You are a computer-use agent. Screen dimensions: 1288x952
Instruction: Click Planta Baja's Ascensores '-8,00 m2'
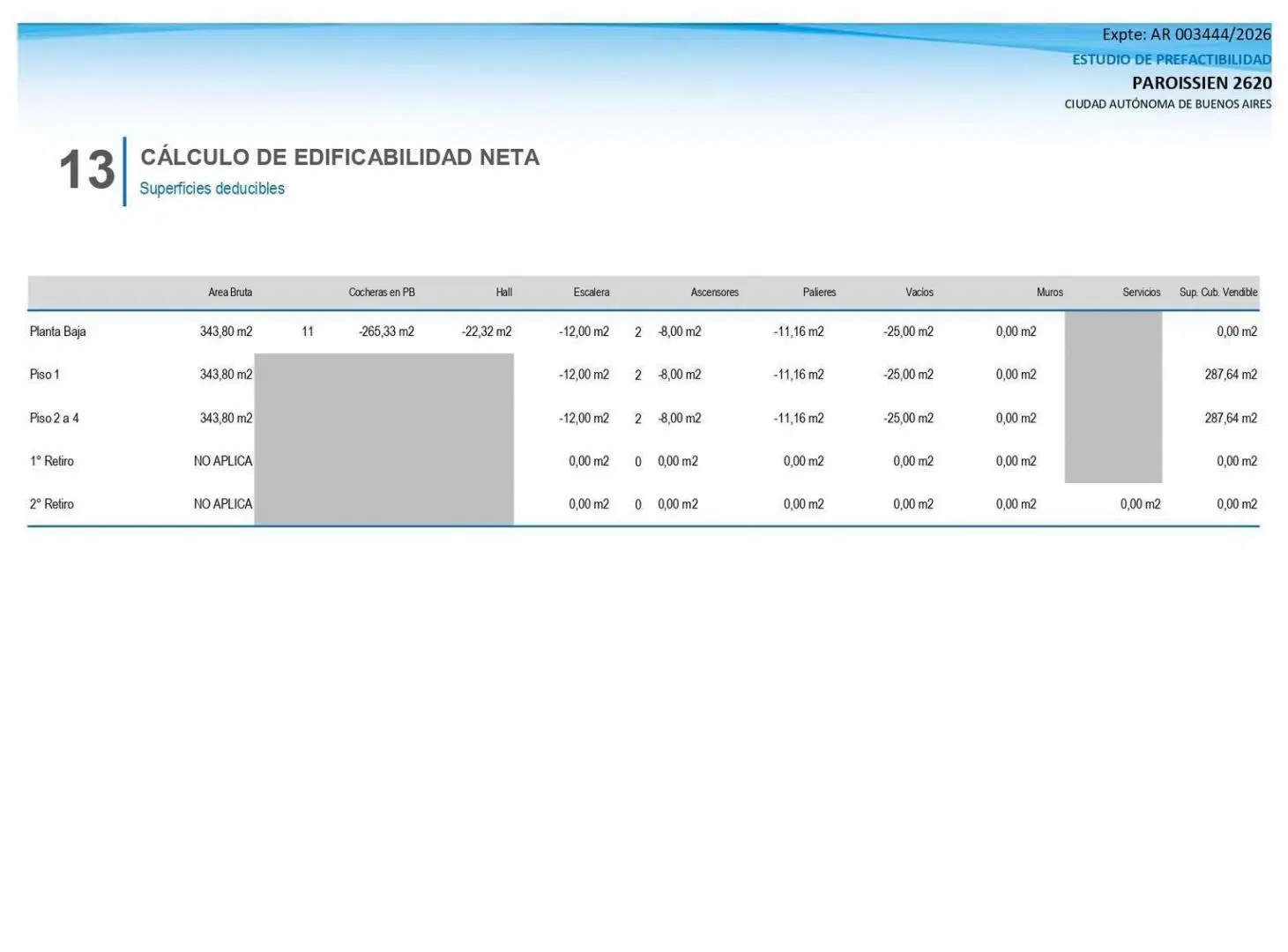[680, 332]
